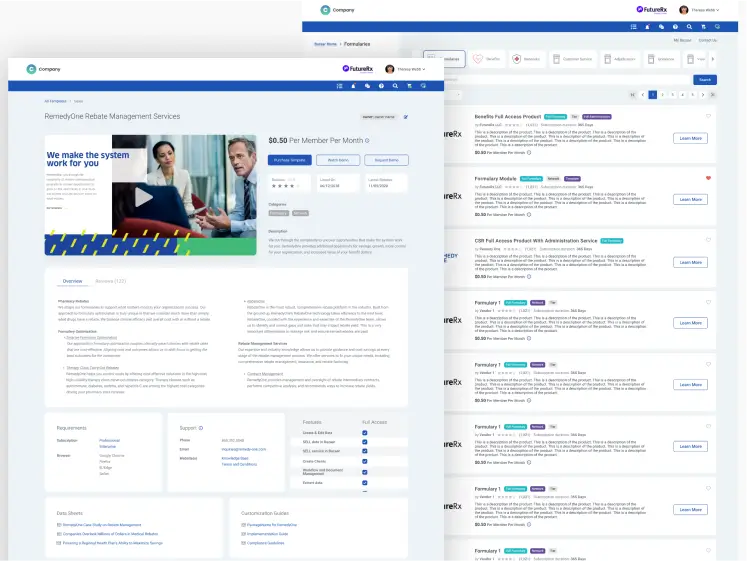Screen dimensions: 747x561
Task: Open help icon in the back window toolbar
Action: (x=675, y=27)
